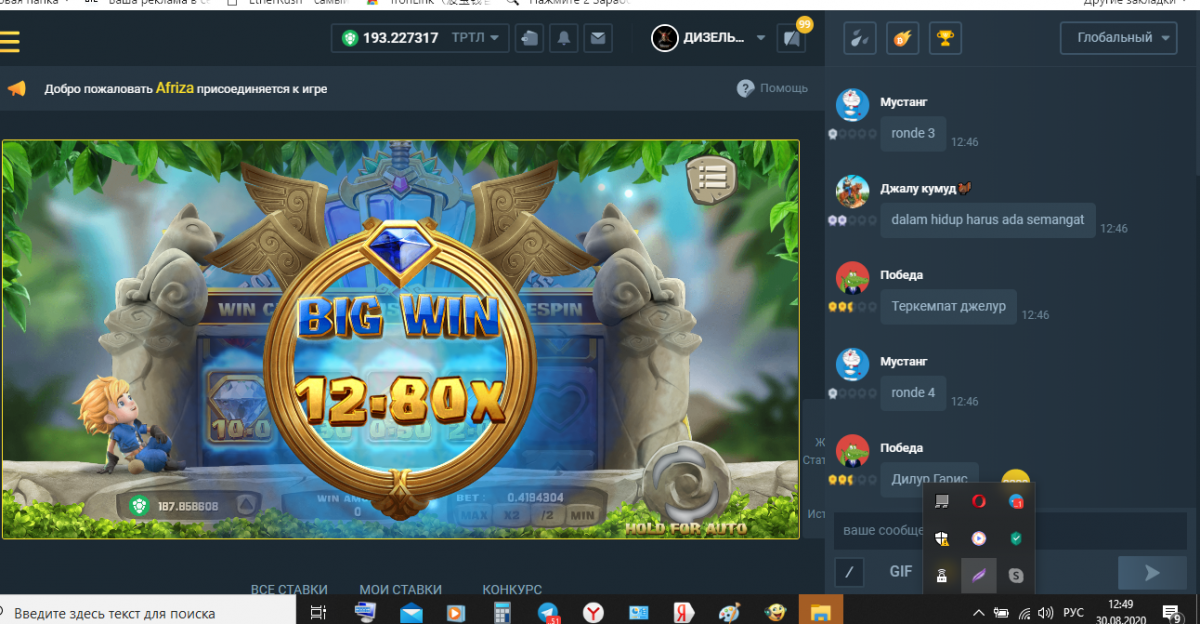This screenshot has width=1200, height=624.
Task: Click the Помощь help link
Action: pyautogui.click(x=773, y=88)
